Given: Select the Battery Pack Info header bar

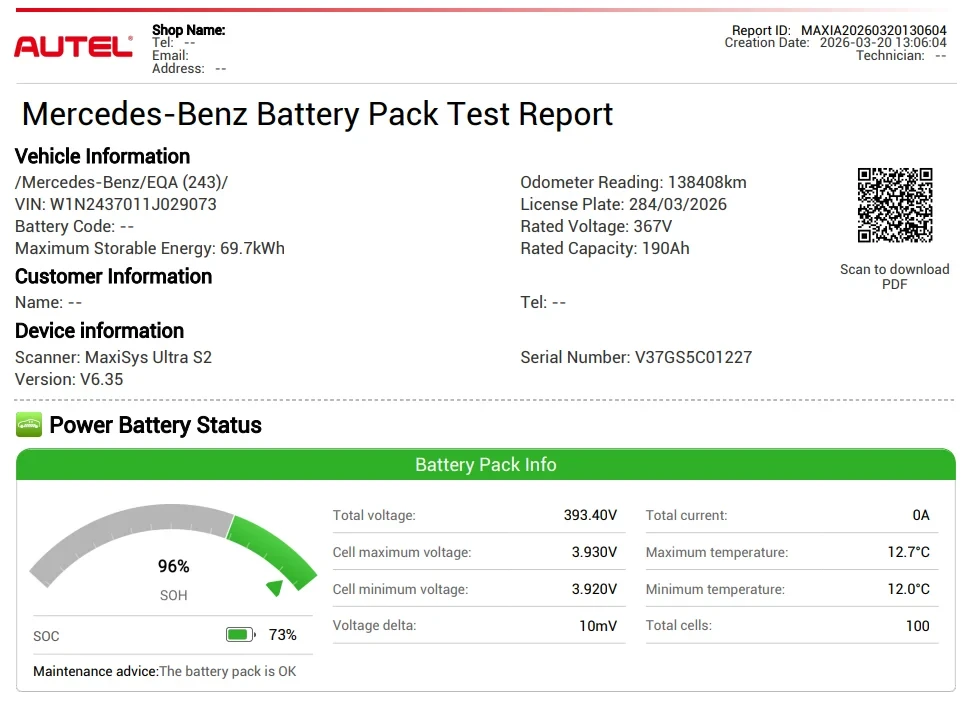Looking at the screenshot, I should pyautogui.click(x=486, y=465).
